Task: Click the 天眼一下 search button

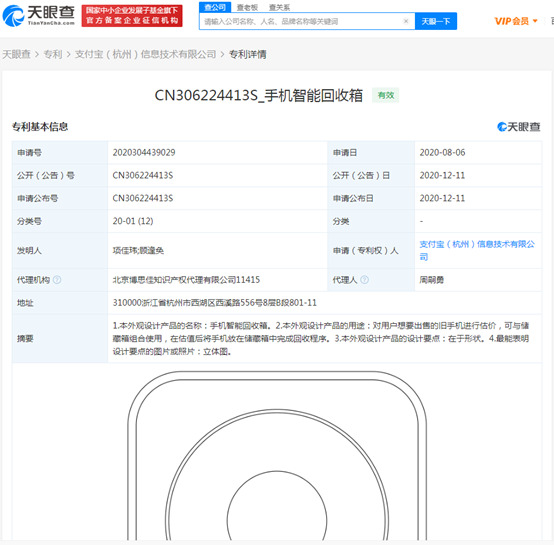Action: click(x=436, y=21)
